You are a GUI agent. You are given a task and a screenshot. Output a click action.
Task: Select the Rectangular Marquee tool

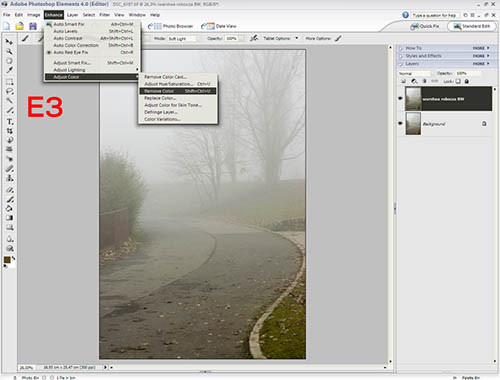pyautogui.click(x=9, y=82)
